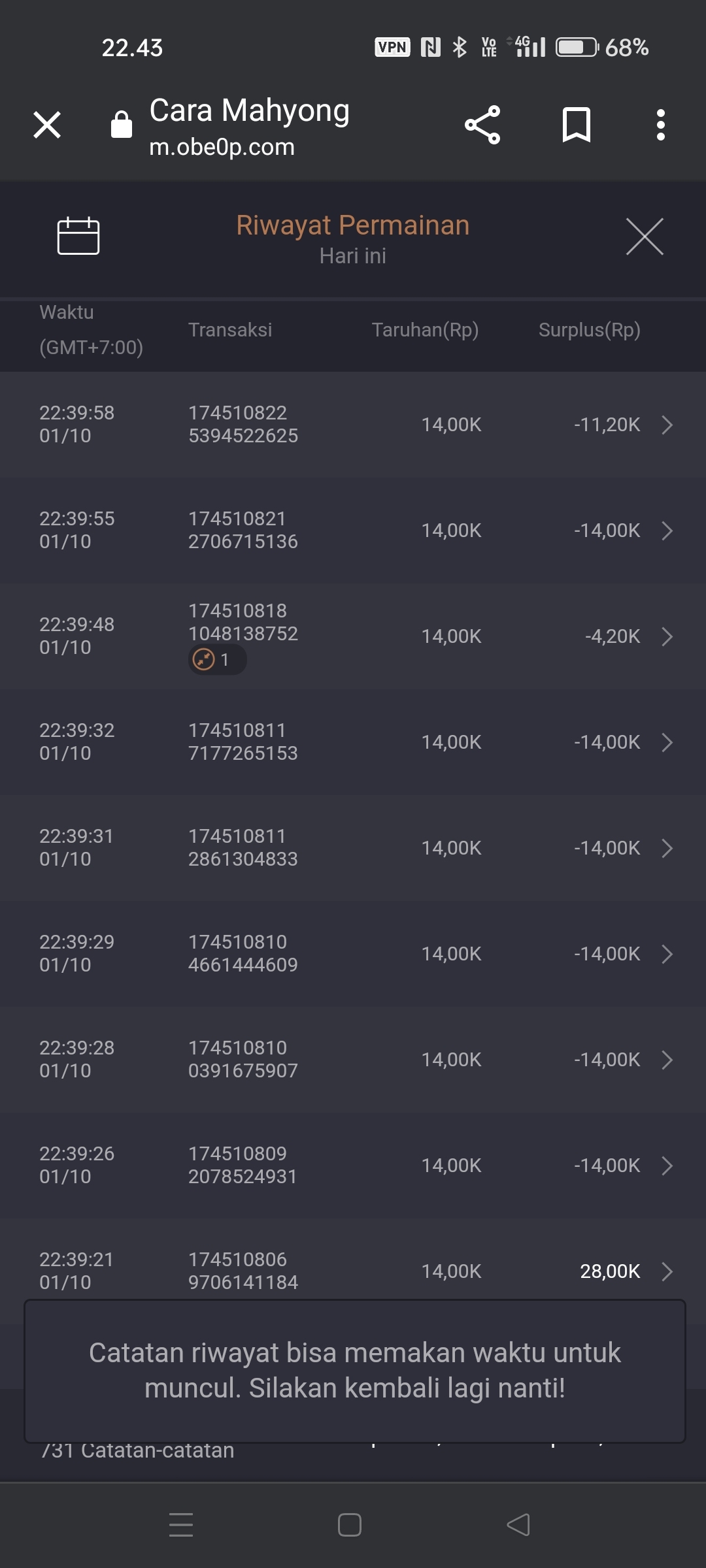Tap the Hari ini date label
Screen dimensions: 706x1568
[x=353, y=256]
